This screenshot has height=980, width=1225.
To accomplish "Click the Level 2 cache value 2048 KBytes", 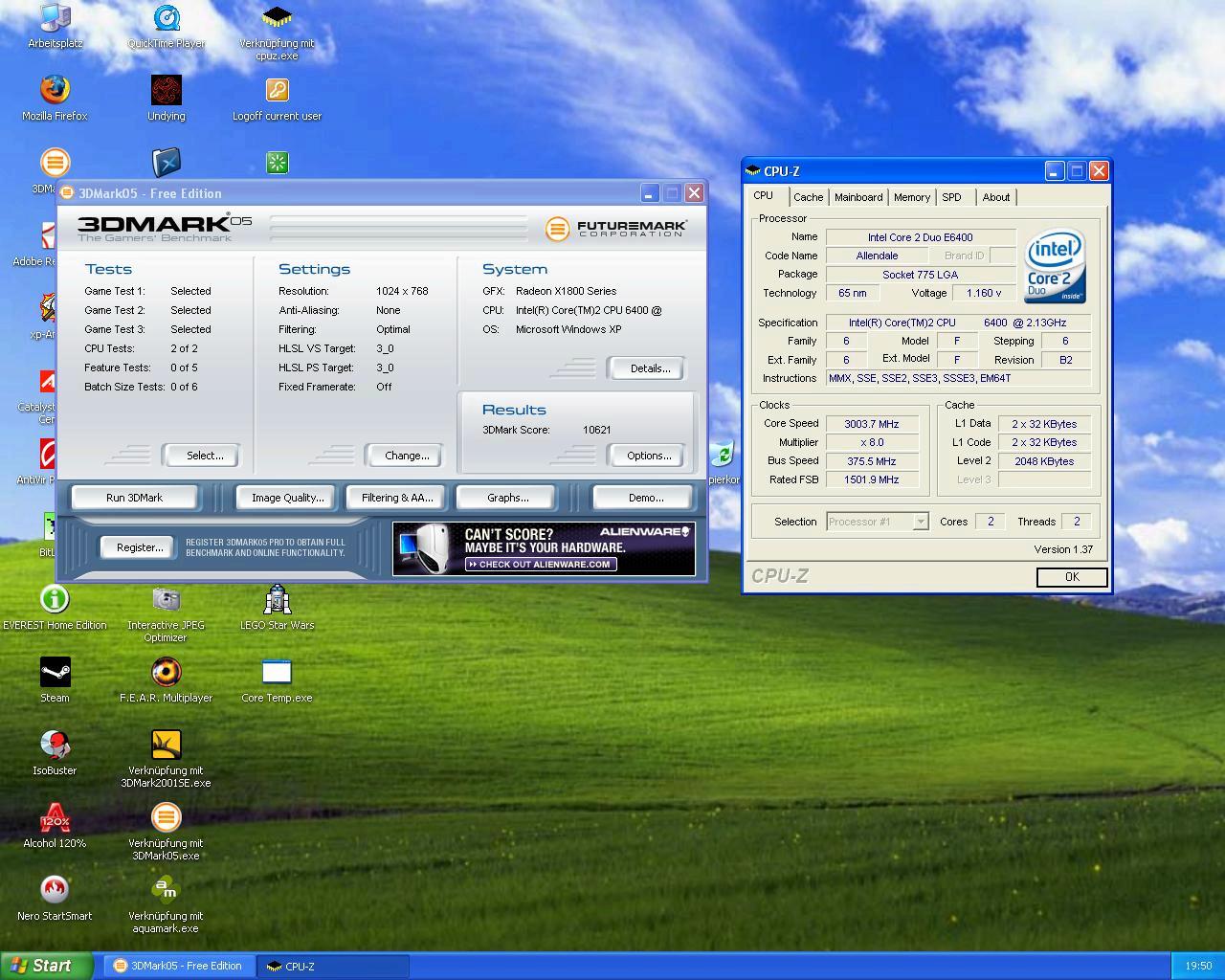I will click(x=1044, y=461).
